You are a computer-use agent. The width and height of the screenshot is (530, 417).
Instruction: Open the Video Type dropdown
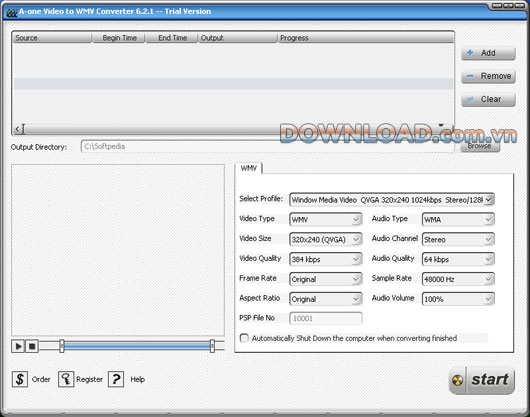pyautogui.click(x=326, y=220)
